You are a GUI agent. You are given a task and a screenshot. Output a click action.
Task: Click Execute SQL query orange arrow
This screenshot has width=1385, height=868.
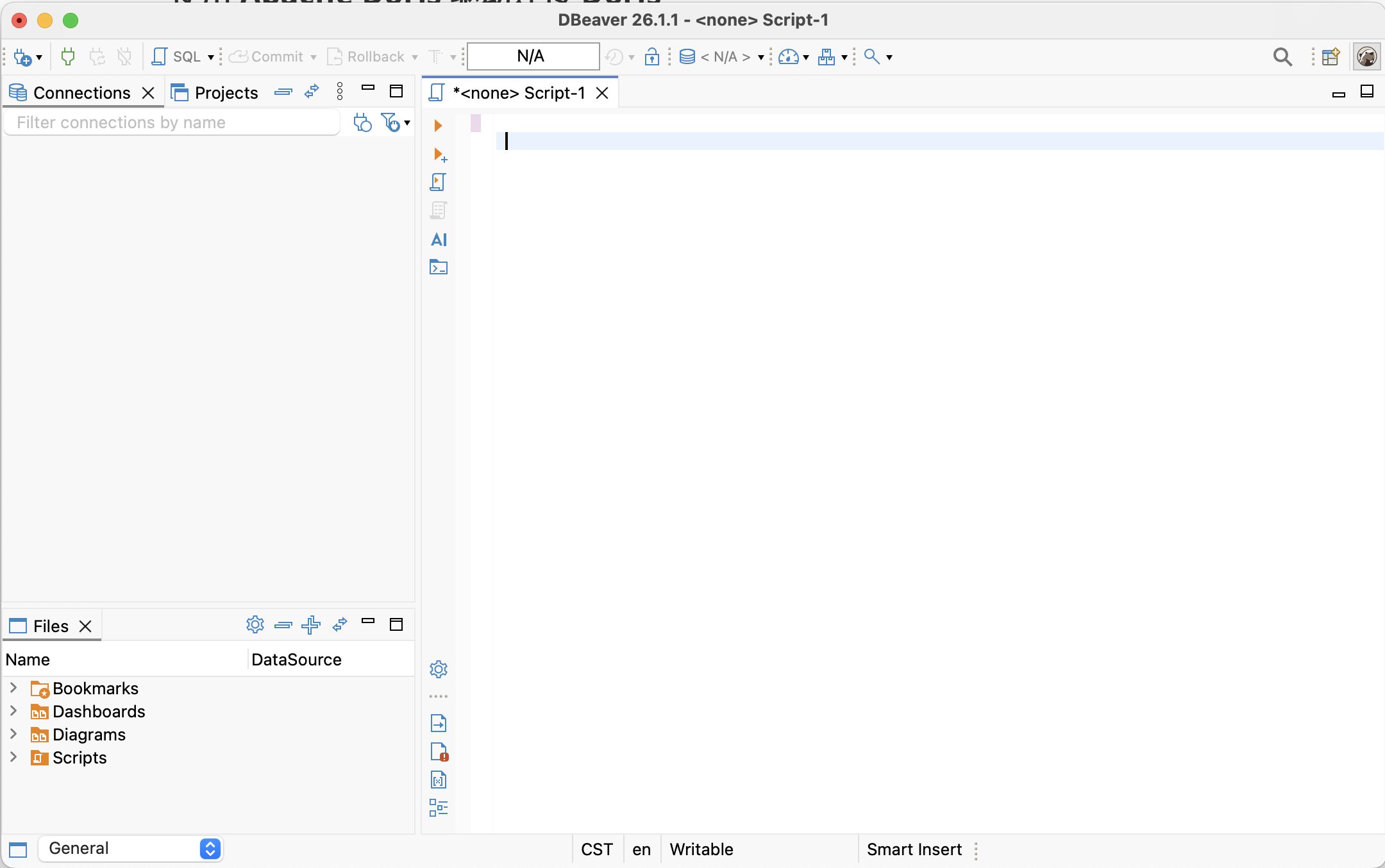(x=439, y=126)
